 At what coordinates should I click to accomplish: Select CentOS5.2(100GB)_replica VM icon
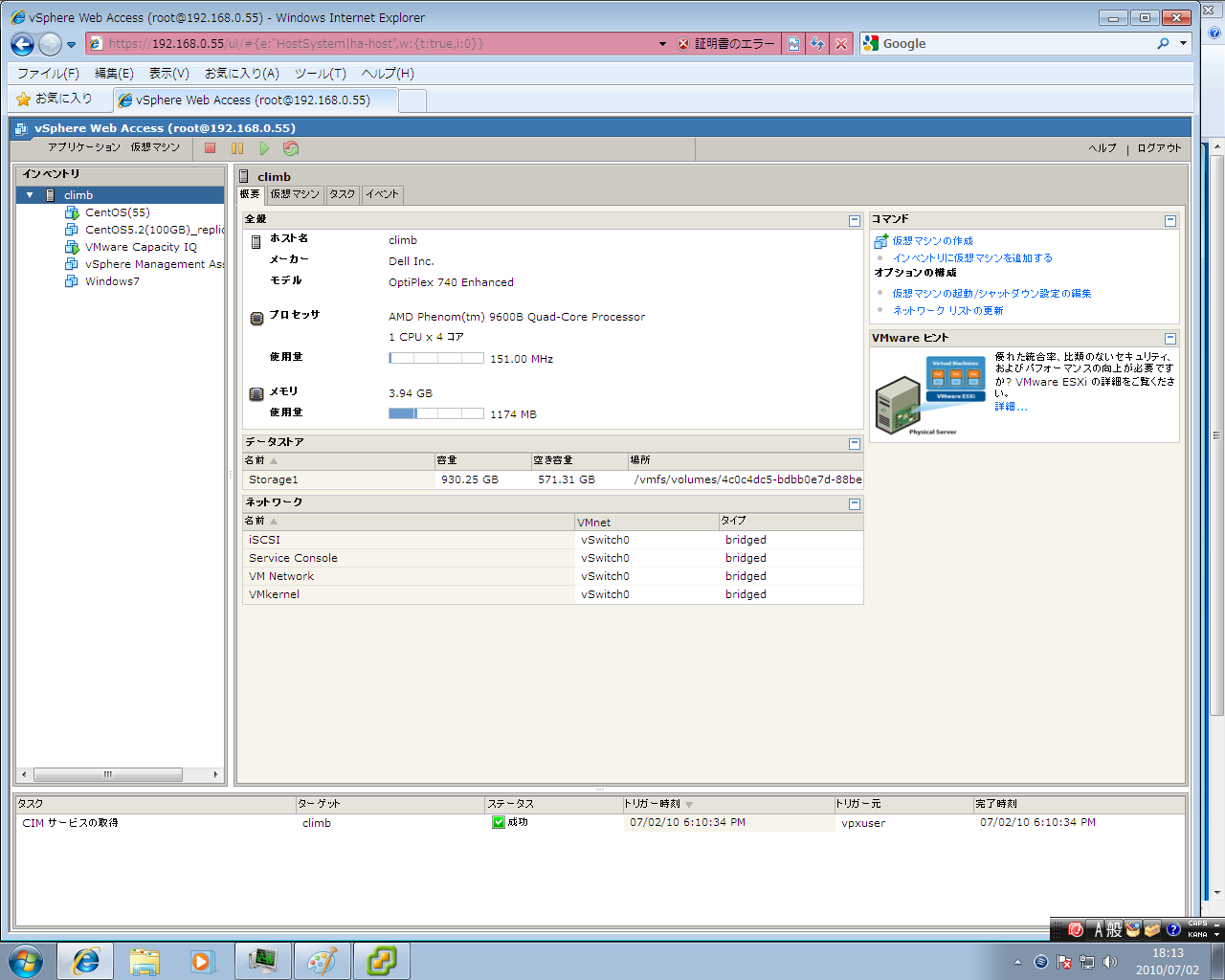pos(72,230)
